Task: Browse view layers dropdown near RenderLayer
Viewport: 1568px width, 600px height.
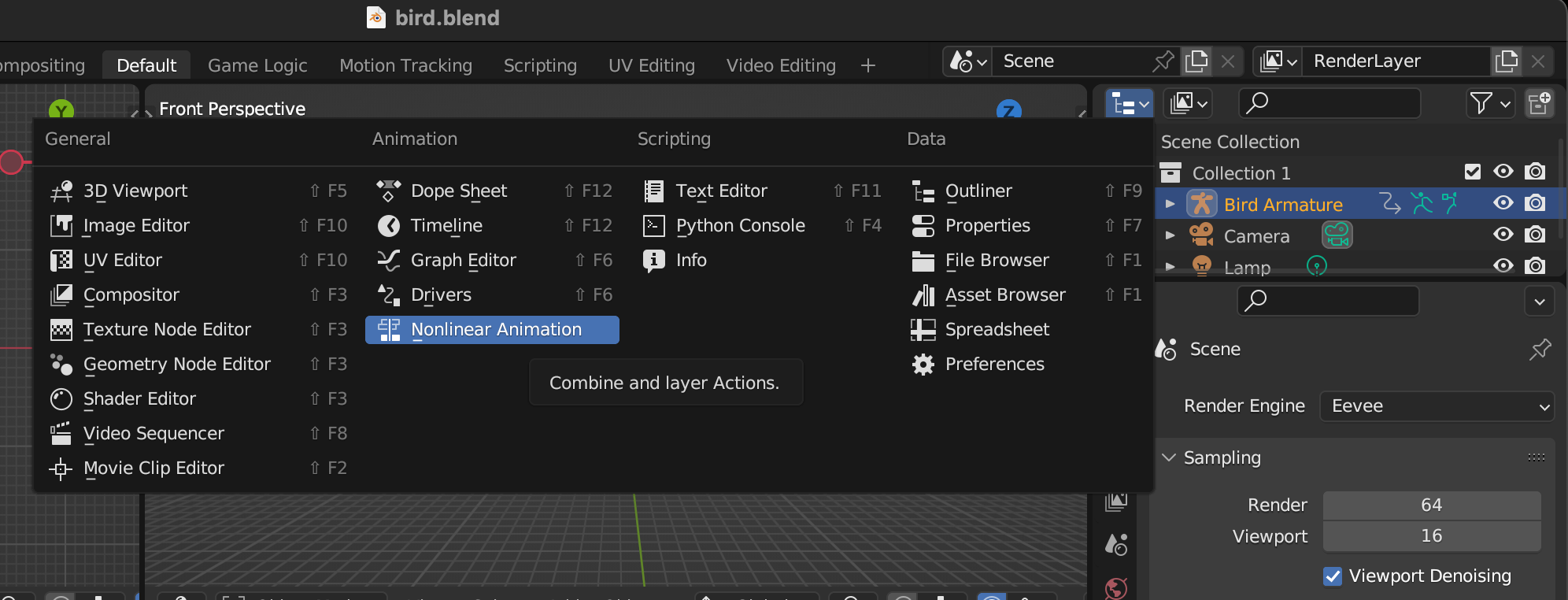Action: coord(1277,61)
